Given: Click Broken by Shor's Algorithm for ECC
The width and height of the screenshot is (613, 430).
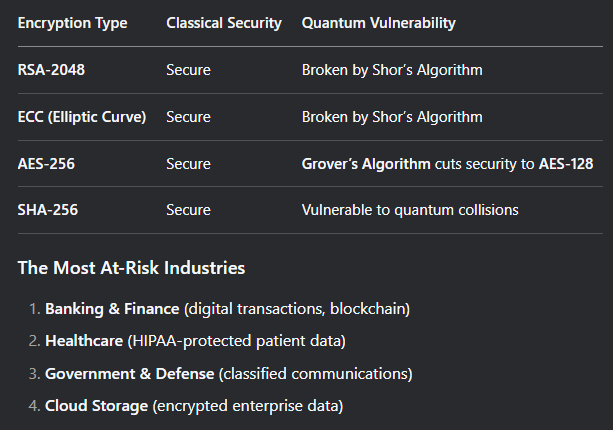Looking at the screenshot, I should (x=392, y=117).
